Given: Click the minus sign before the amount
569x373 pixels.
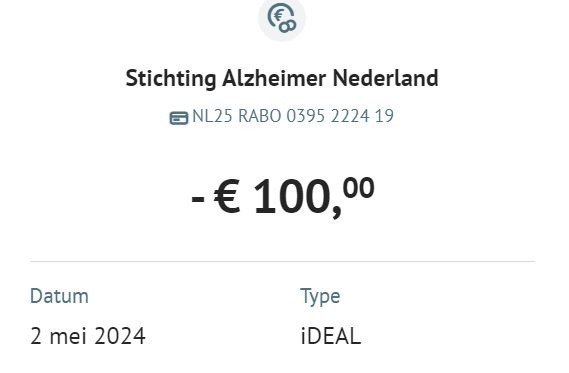Looking at the screenshot, I should [x=198, y=198].
